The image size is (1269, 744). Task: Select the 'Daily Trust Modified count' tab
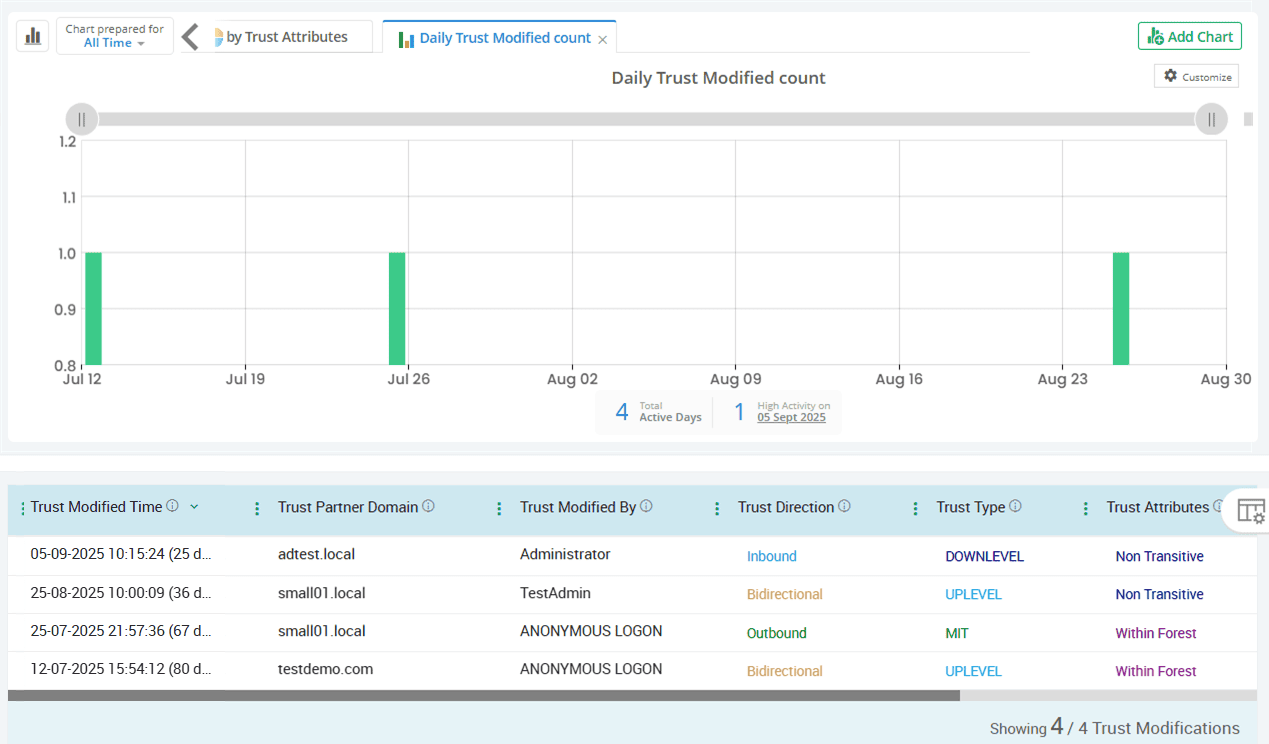(504, 38)
